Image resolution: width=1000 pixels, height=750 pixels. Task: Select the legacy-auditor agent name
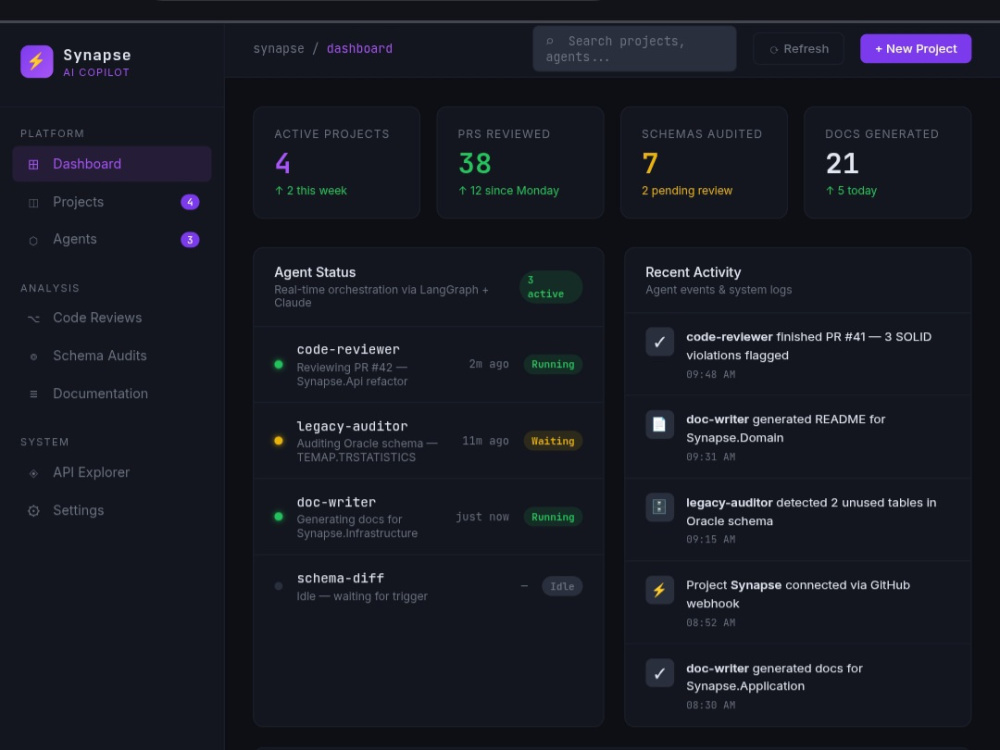(x=352, y=426)
